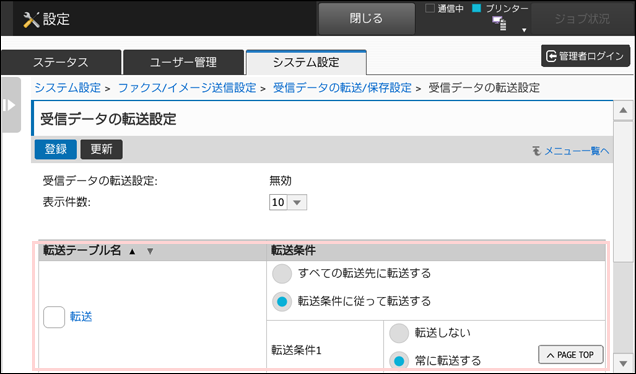Select 転送条件に従って転送する radio

point(282,302)
